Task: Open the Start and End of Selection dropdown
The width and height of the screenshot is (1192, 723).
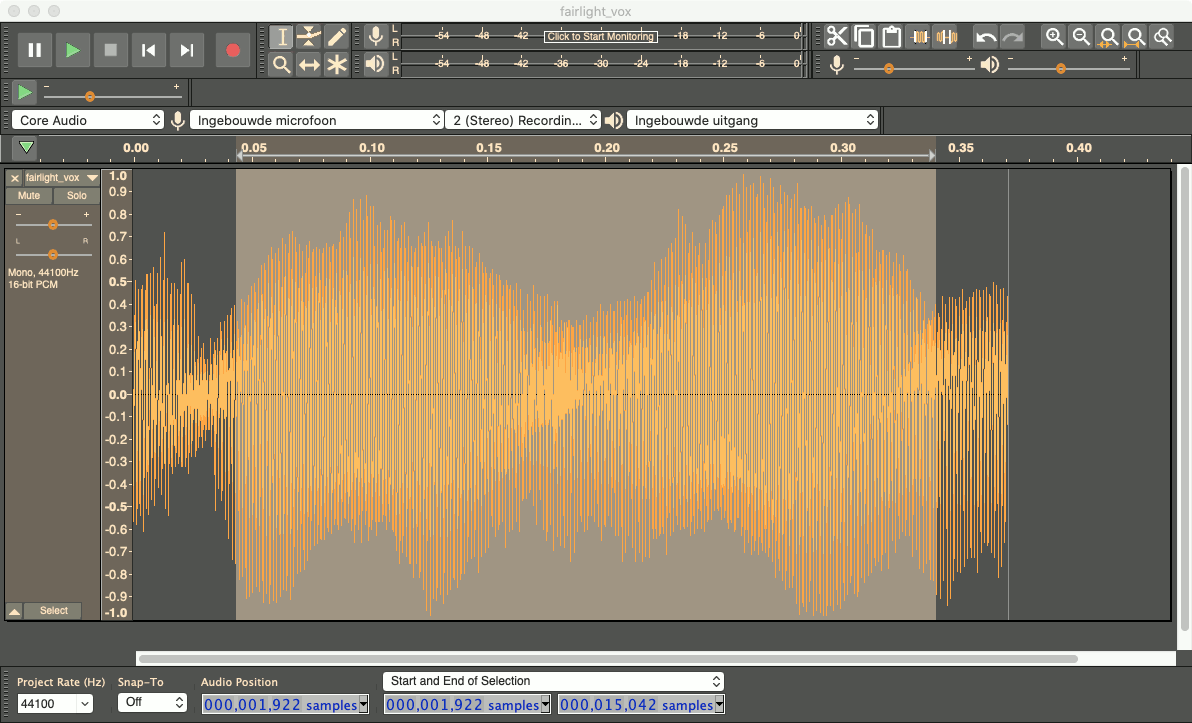Action: click(x=553, y=681)
